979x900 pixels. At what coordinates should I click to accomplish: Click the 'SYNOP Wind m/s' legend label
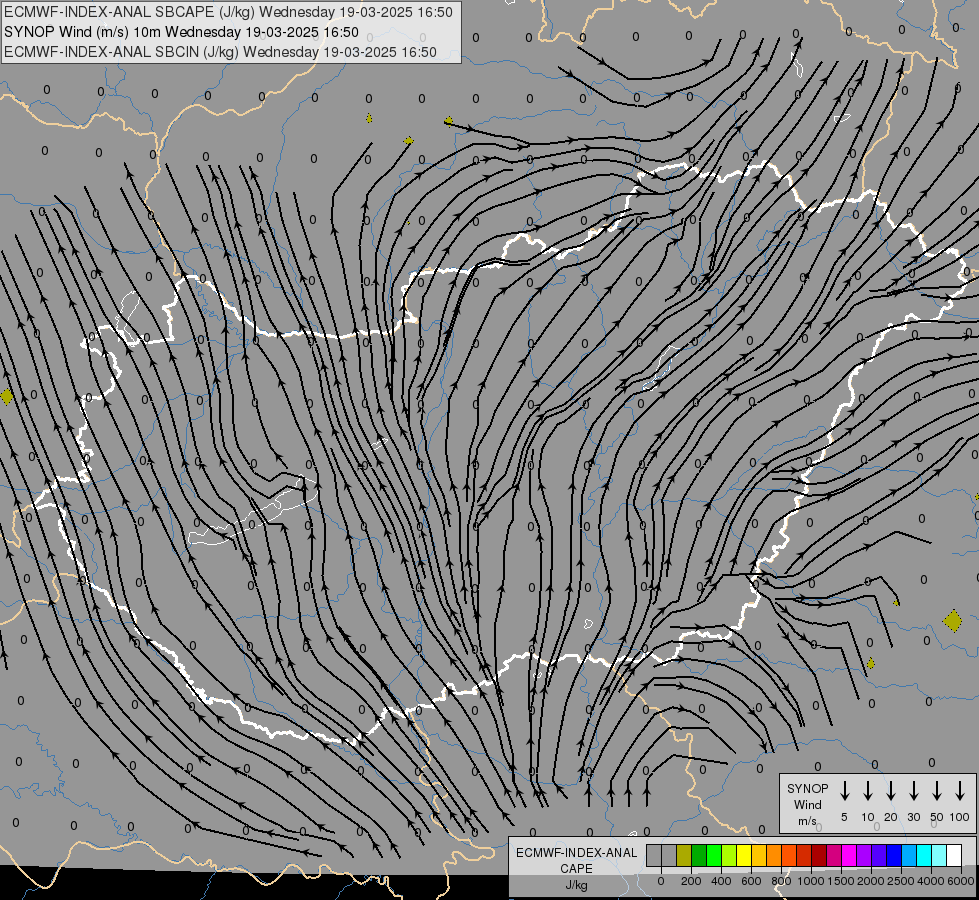(x=807, y=805)
